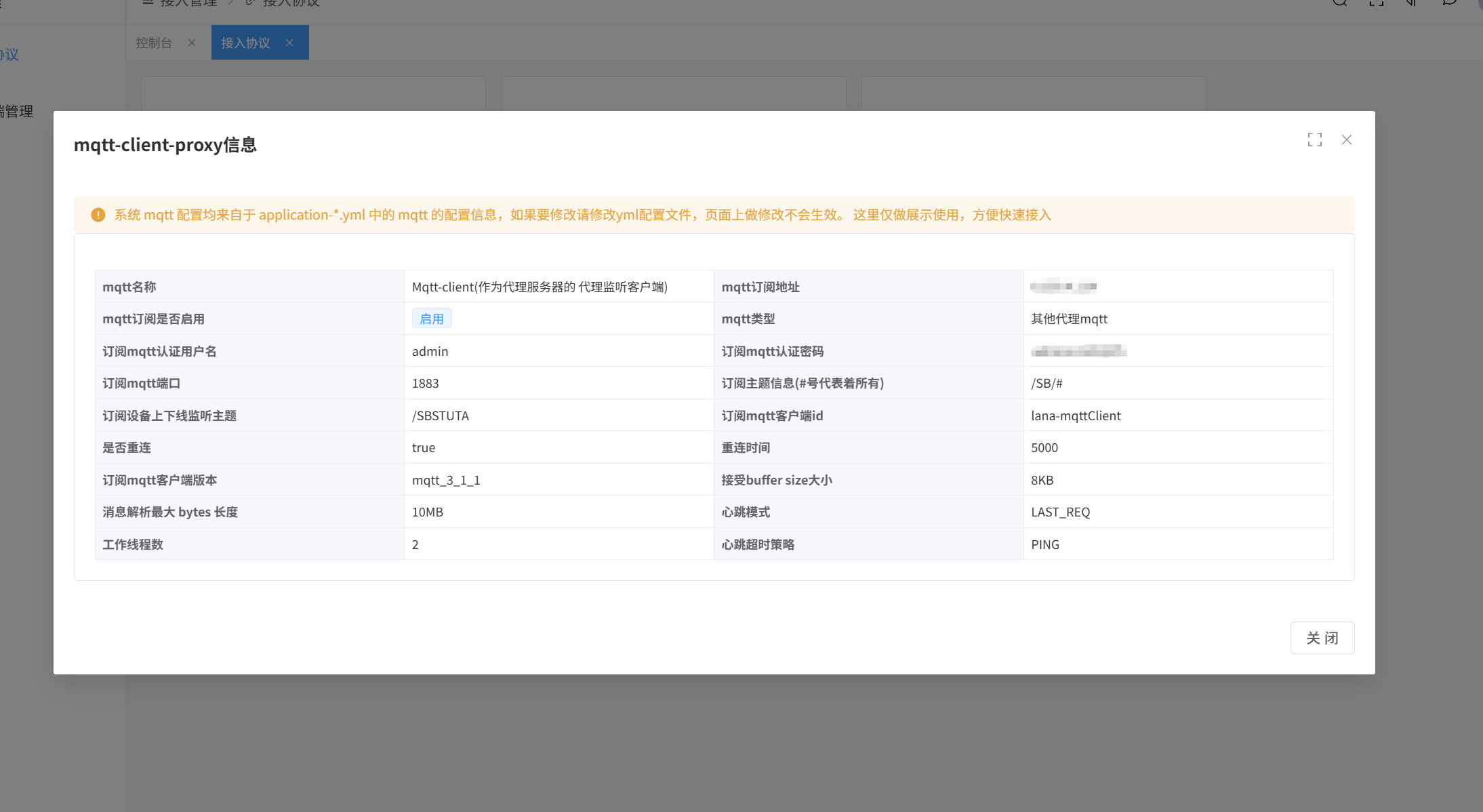Click the yellow mqtt configuration alert text
This screenshot has width=1483, height=812.
coord(582,215)
